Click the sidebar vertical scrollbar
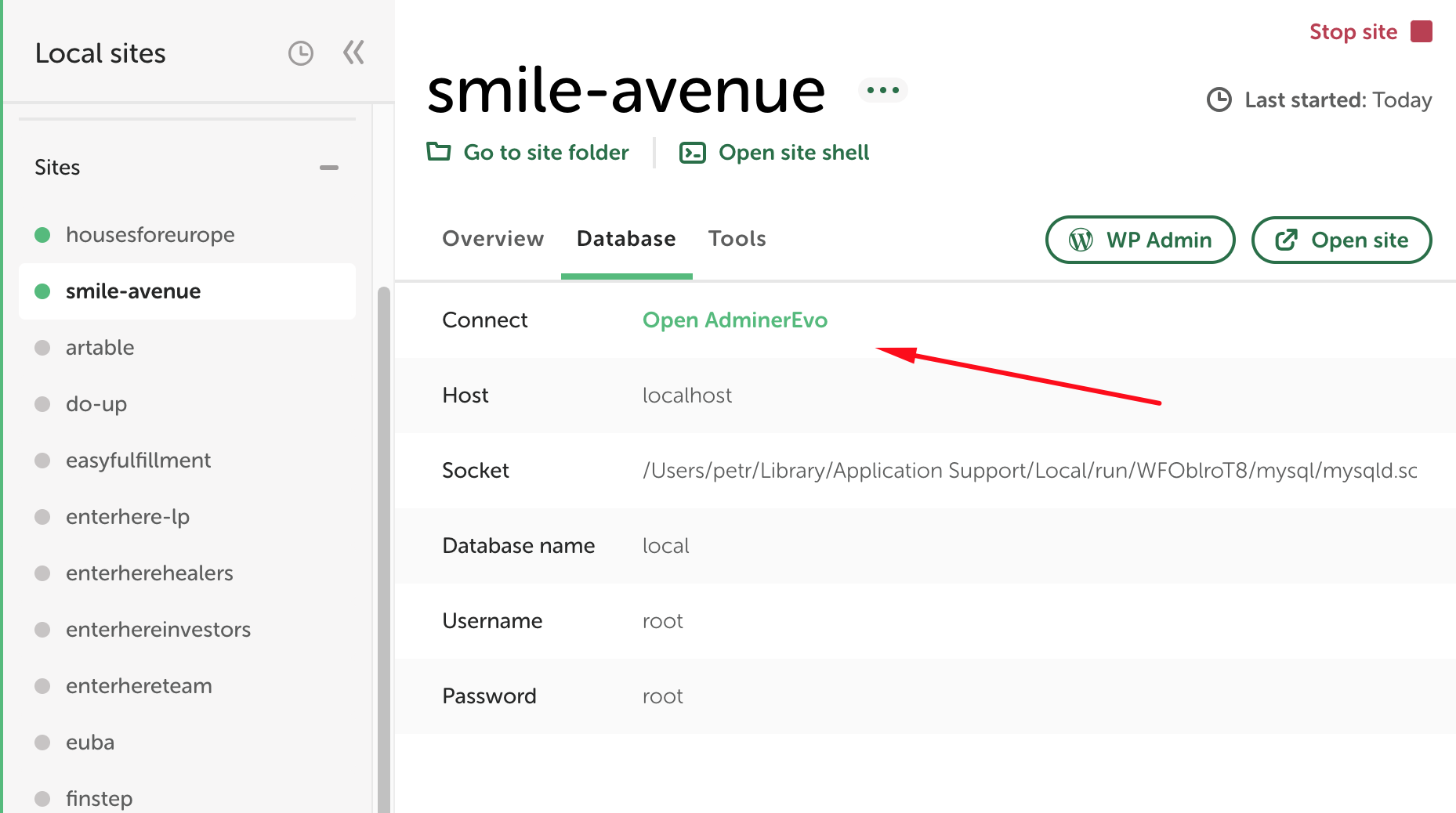 384,550
